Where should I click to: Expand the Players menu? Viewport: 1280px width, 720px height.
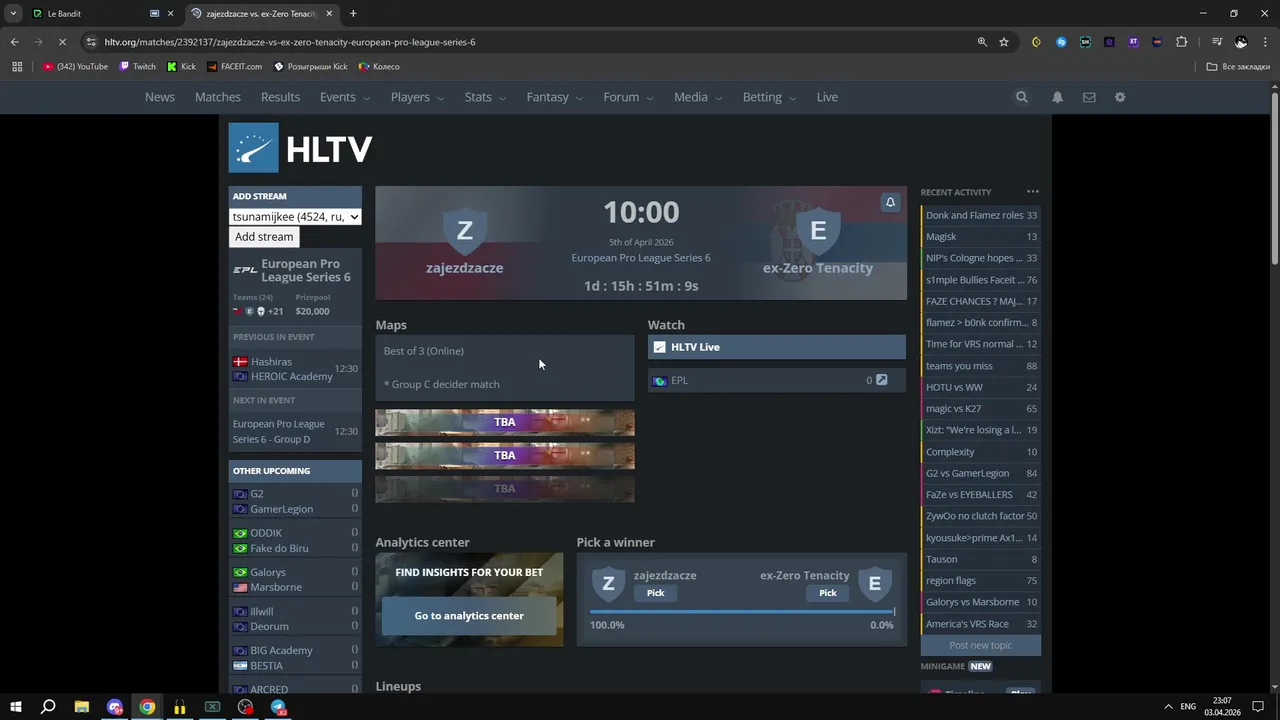click(418, 97)
